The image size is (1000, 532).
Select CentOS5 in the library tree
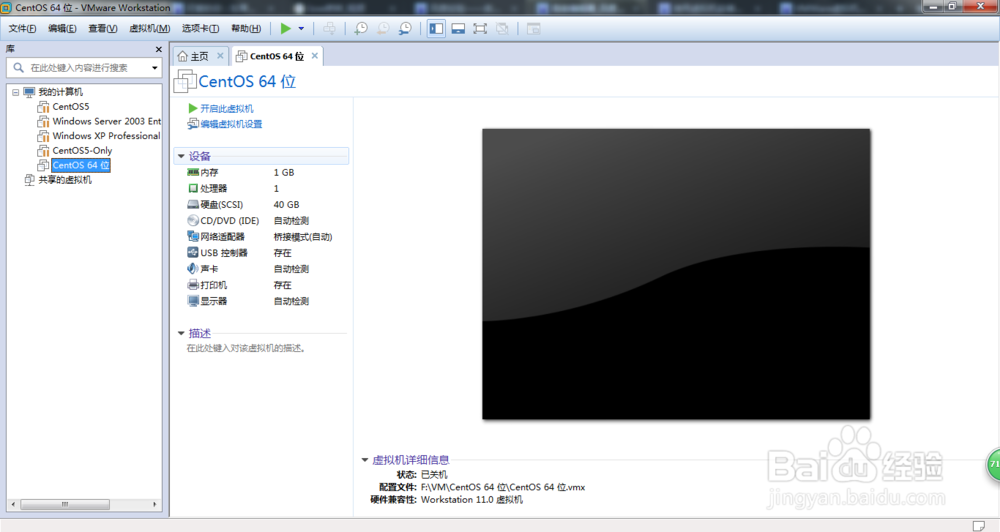click(x=71, y=107)
